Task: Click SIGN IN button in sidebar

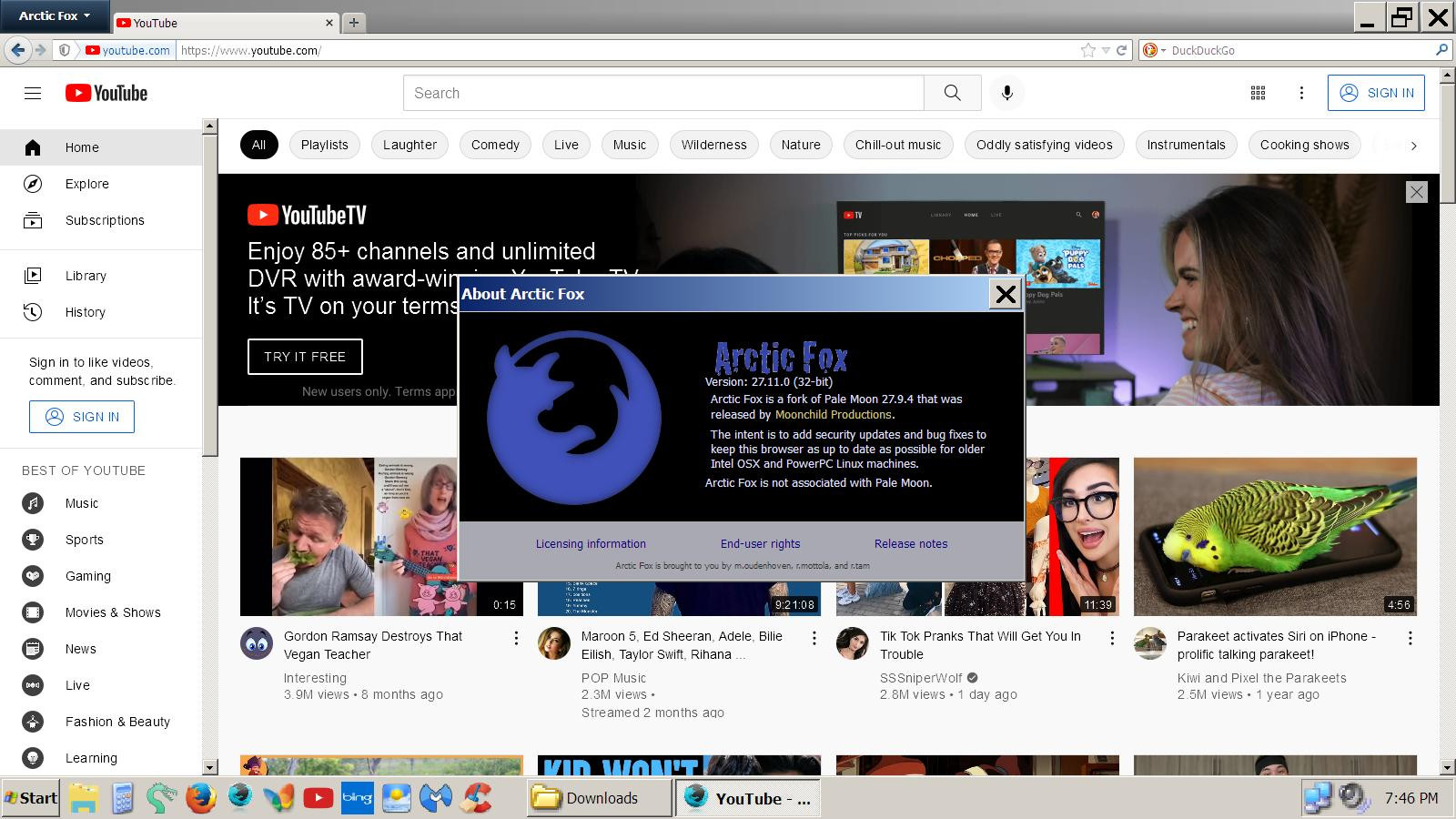Action: click(x=82, y=417)
